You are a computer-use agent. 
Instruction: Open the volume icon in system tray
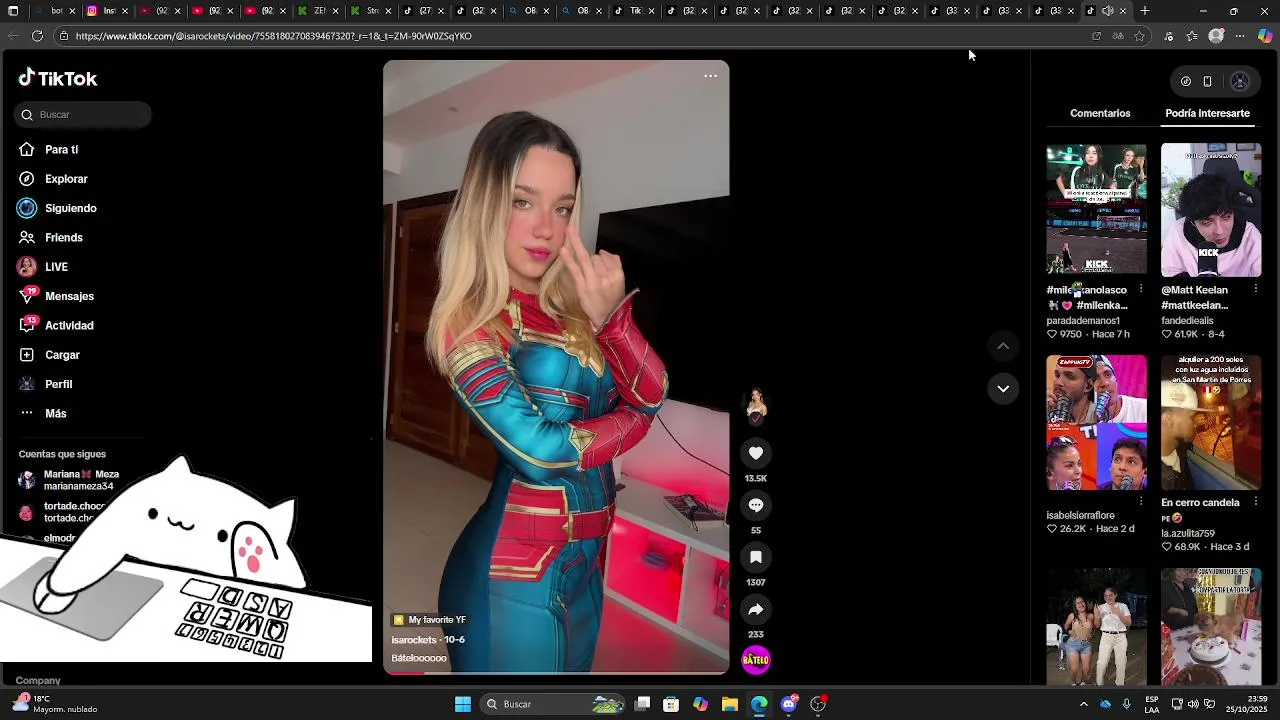[x=1194, y=704]
